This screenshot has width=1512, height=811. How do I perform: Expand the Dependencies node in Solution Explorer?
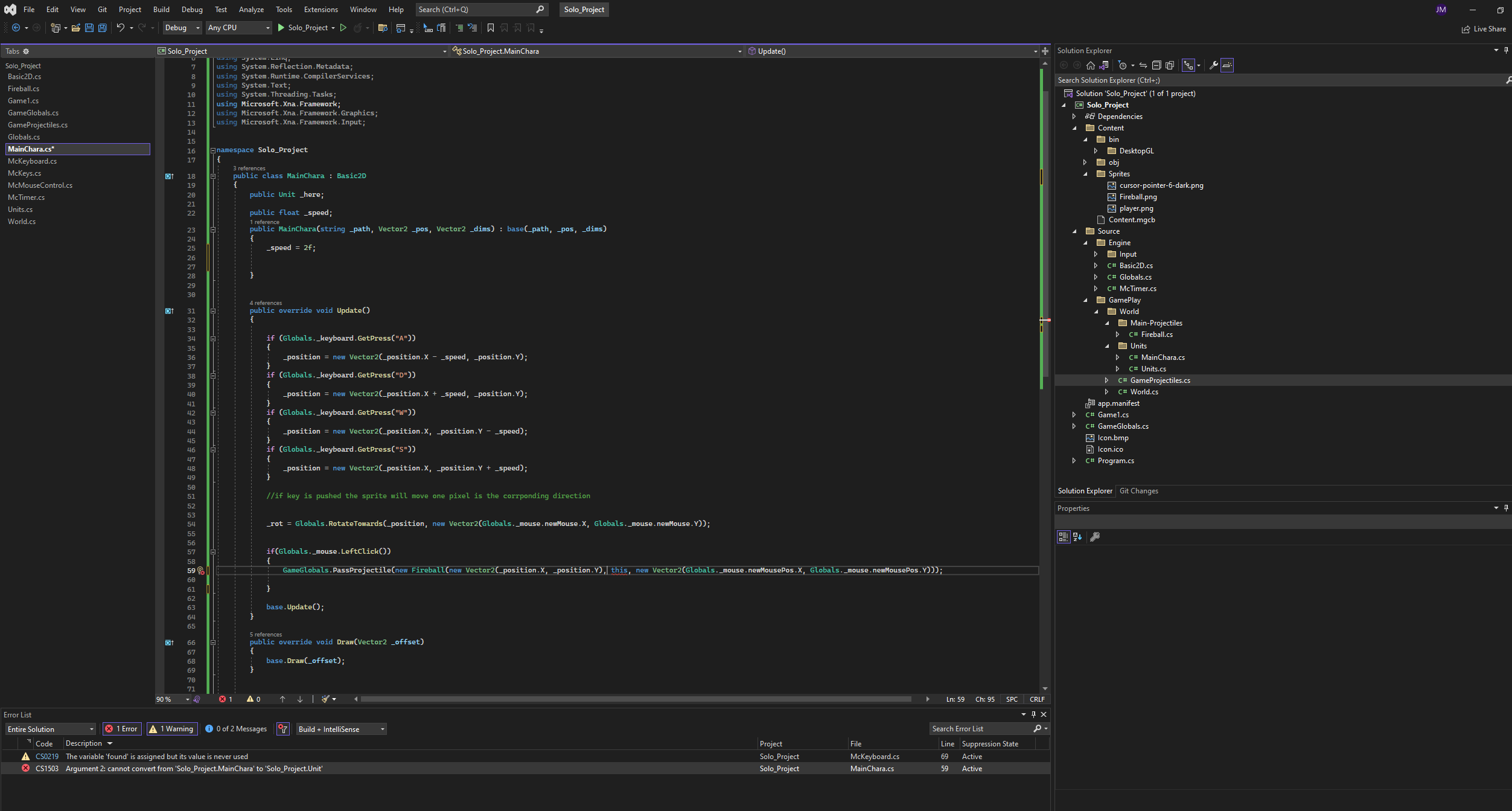point(1074,117)
